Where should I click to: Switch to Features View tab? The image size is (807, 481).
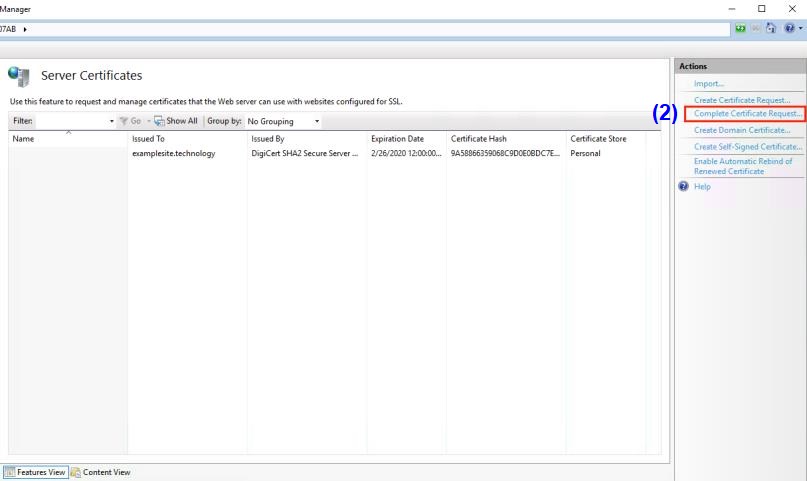(x=36, y=472)
